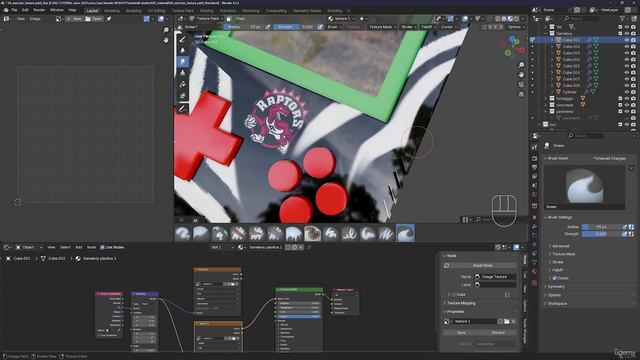Image resolution: width=640 pixels, height=360 pixels.
Task: Select the Draw brush tool in viewport toolbar
Action: [182, 39]
